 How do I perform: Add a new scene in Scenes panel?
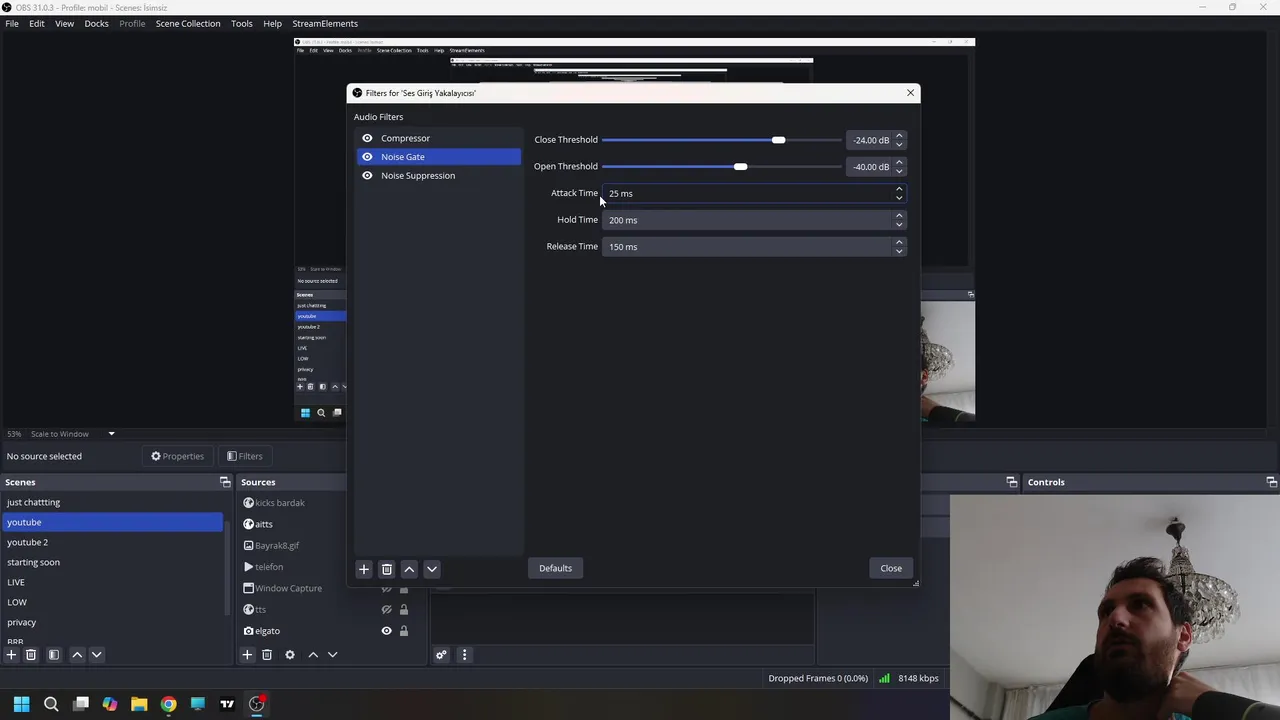pyautogui.click(x=11, y=655)
